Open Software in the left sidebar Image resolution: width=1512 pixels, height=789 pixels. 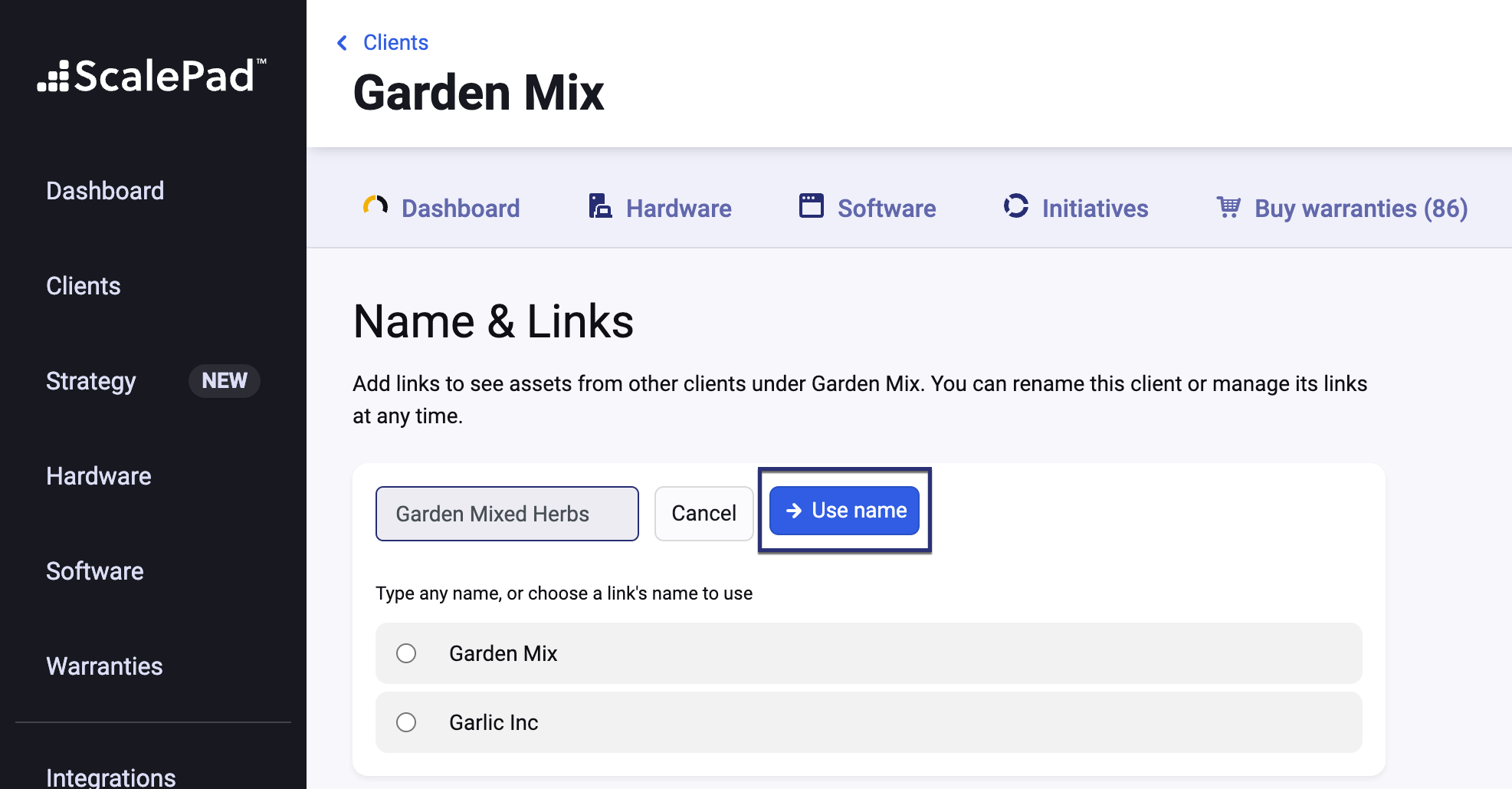[95, 571]
